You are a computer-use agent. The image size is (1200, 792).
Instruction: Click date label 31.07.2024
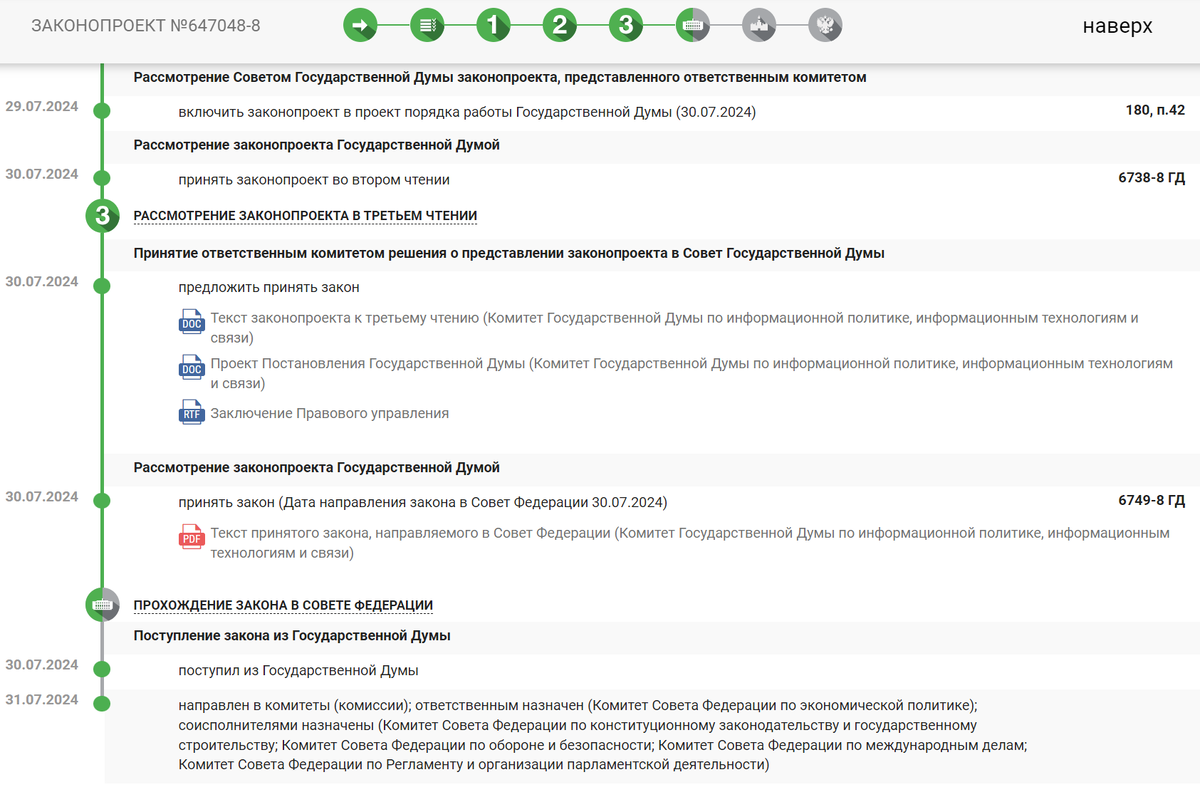click(x=42, y=699)
